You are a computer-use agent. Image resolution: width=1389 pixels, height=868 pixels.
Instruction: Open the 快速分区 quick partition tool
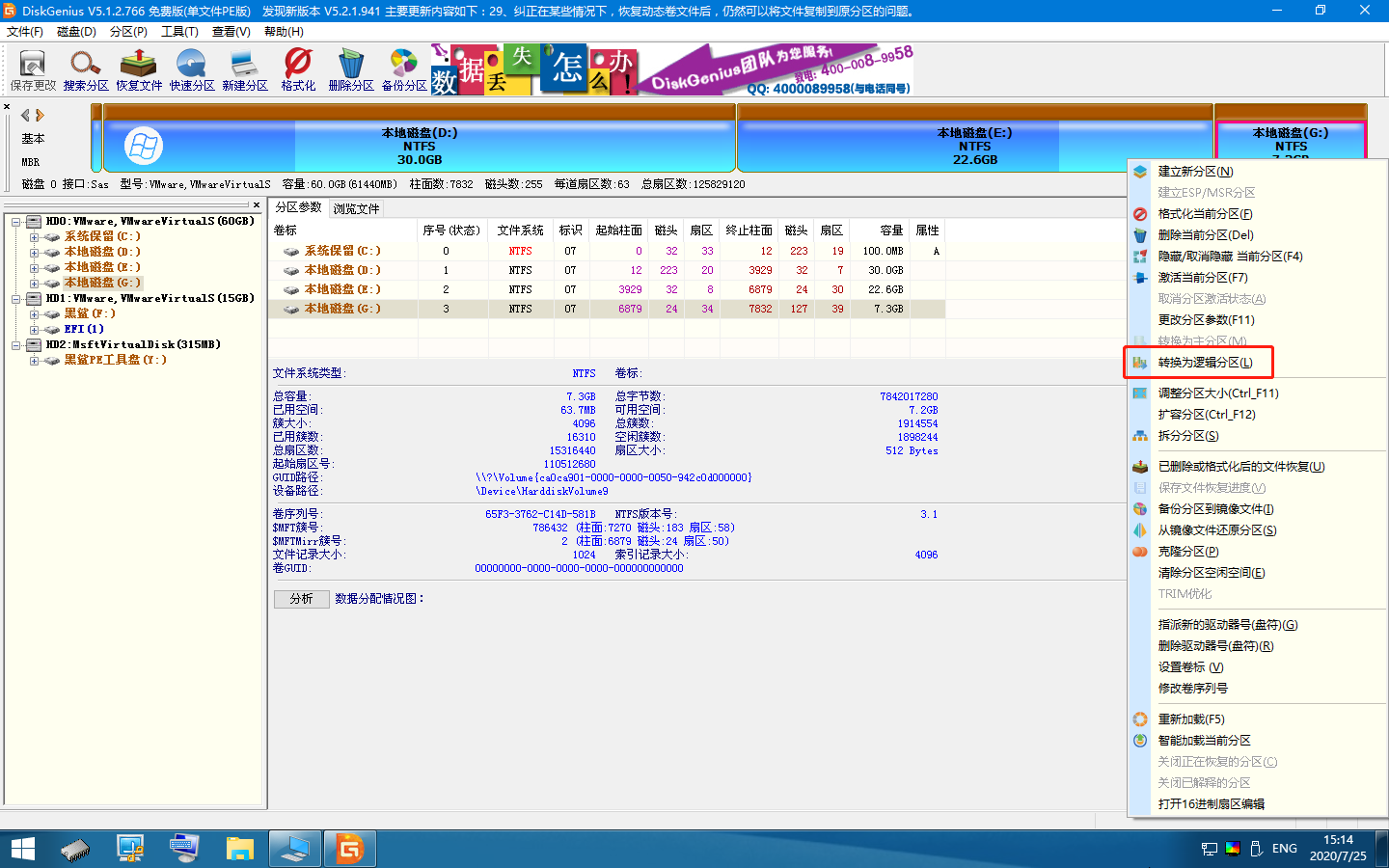pos(192,69)
